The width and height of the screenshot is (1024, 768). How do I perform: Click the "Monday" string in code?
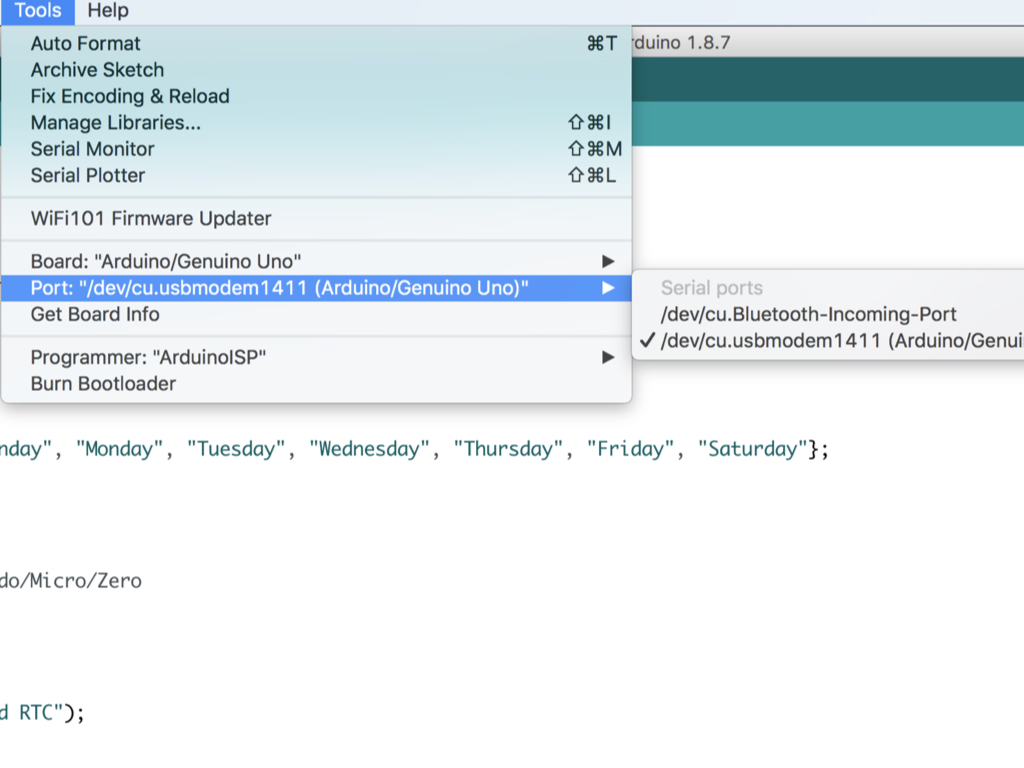120,449
